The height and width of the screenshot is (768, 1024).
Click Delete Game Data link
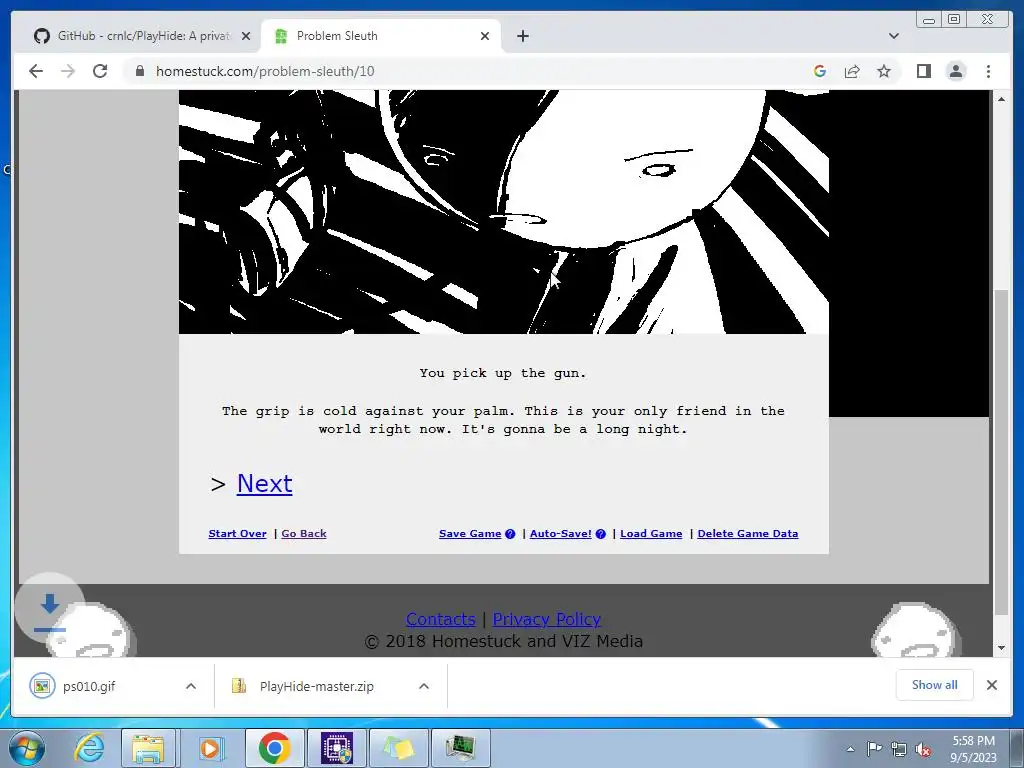[x=748, y=534]
